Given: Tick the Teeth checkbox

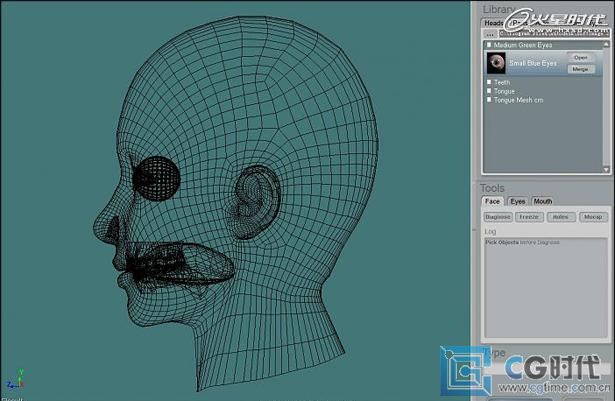Looking at the screenshot, I should coord(489,82).
